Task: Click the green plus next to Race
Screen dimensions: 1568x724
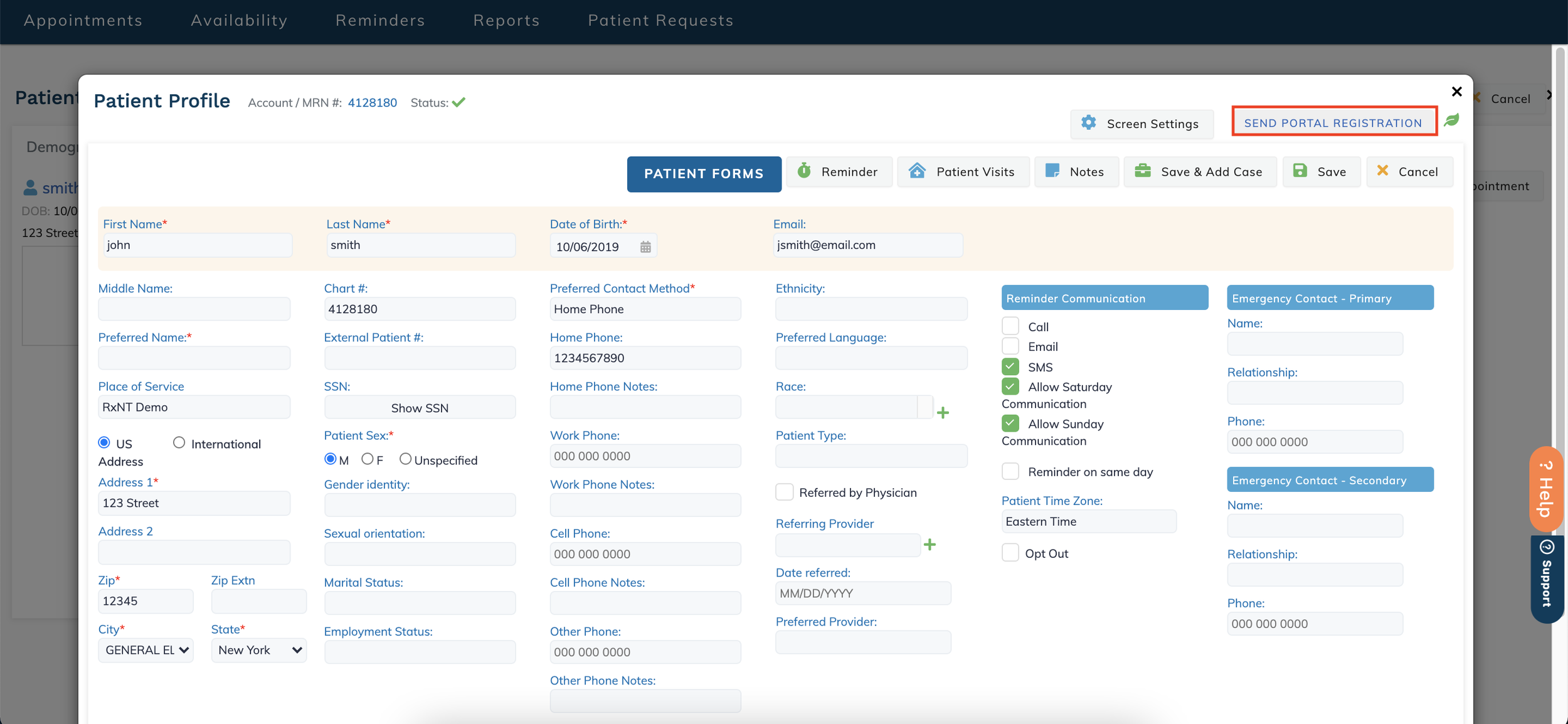Action: 943,413
